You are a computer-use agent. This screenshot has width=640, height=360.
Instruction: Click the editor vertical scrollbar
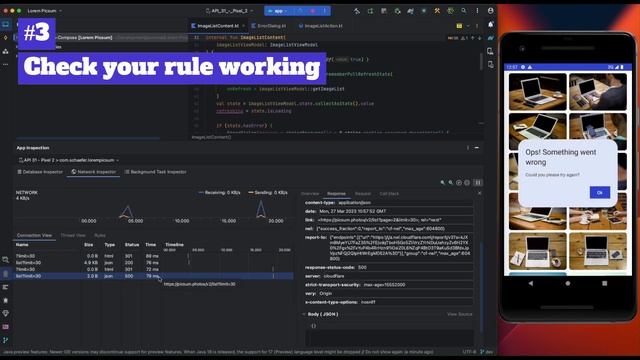[x=482, y=61]
